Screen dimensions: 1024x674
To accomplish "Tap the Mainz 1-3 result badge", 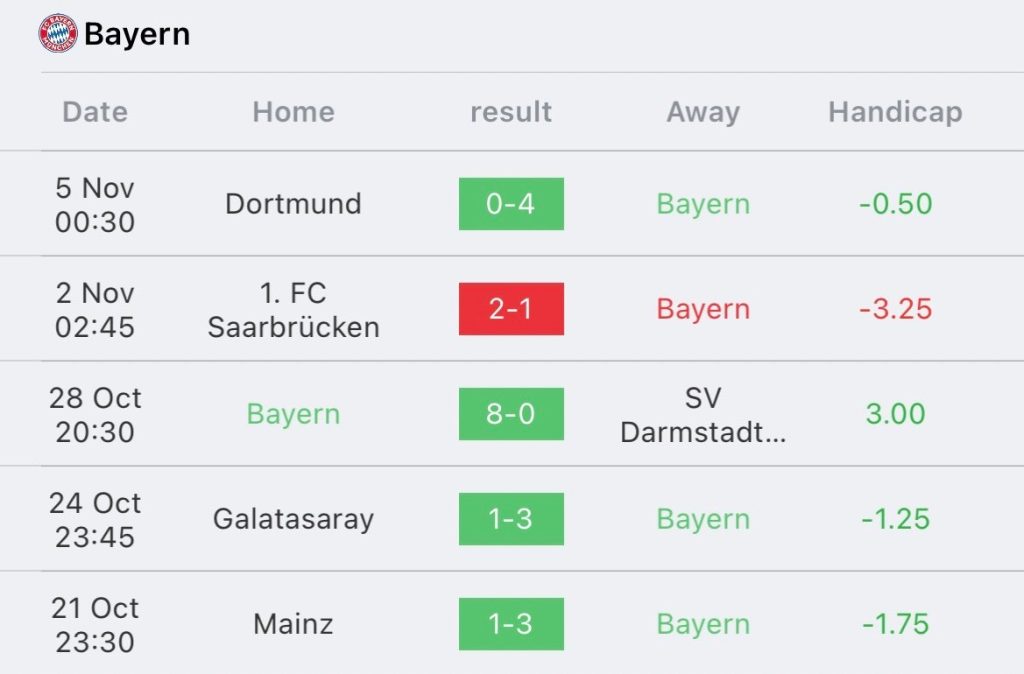I will coord(511,624).
